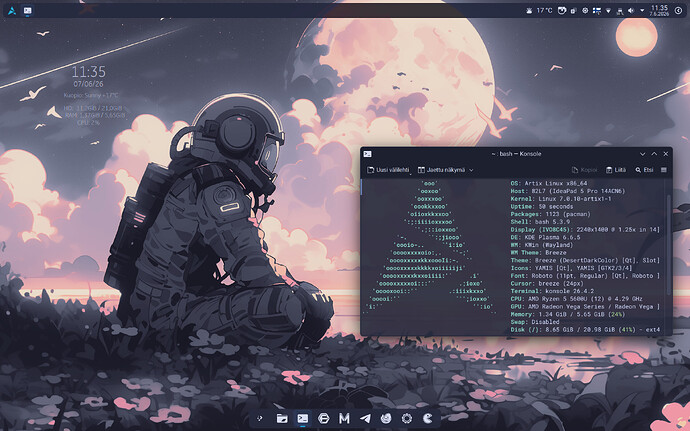Click the 'Kuopio: Sunny +17°C' desktop text
The width and height of the screenshot is (690, 431).
pos(91,95)
